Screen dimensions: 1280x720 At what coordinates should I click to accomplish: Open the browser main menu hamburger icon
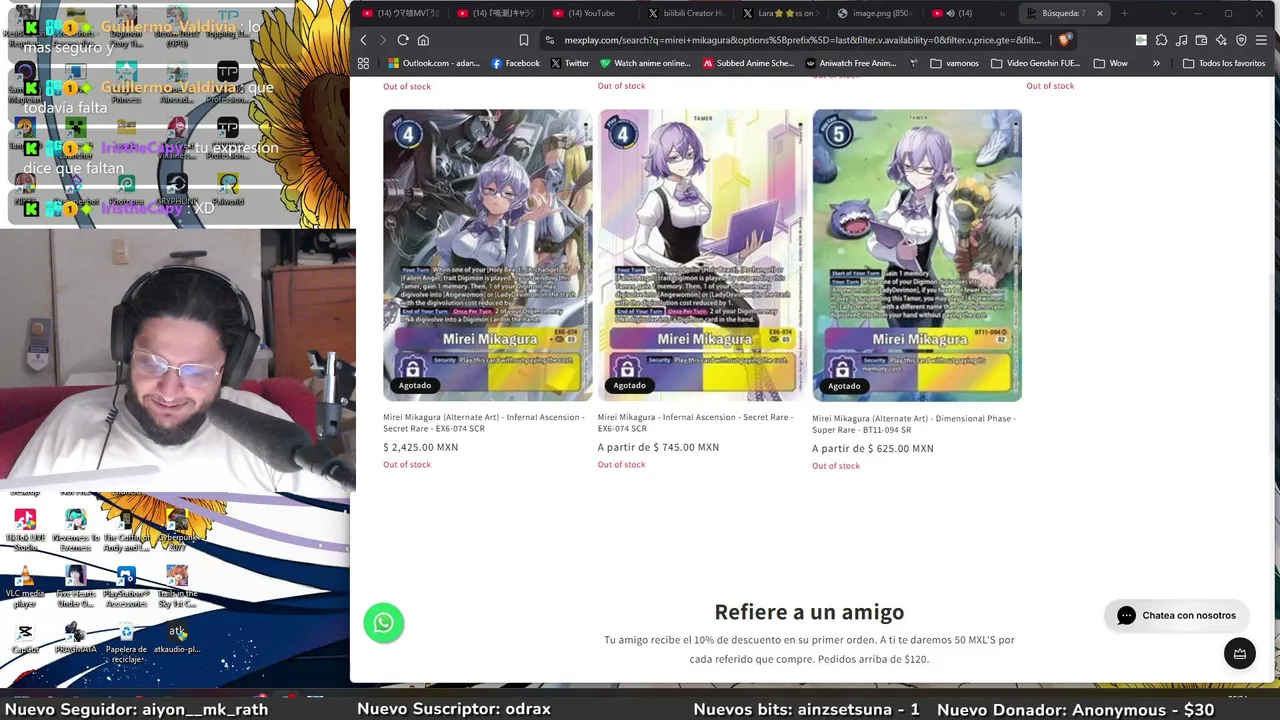pos(1261,40)
